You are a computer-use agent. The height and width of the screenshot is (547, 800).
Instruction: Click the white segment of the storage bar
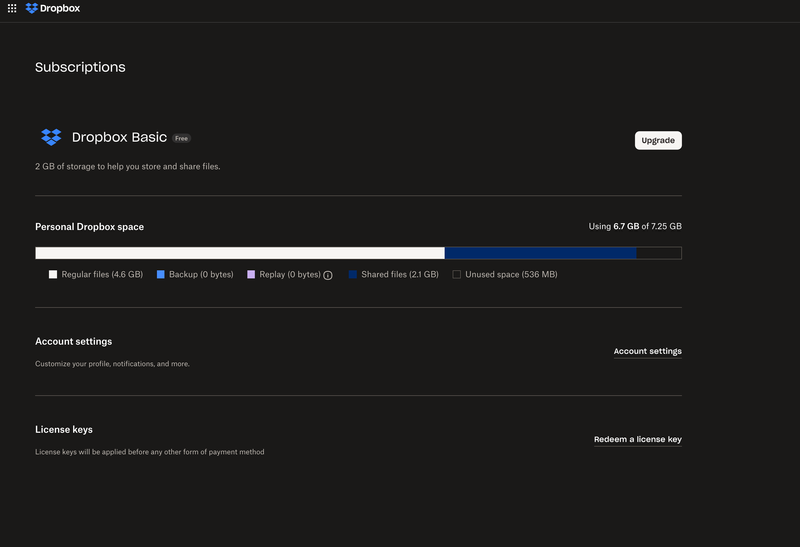click(240, 253)
